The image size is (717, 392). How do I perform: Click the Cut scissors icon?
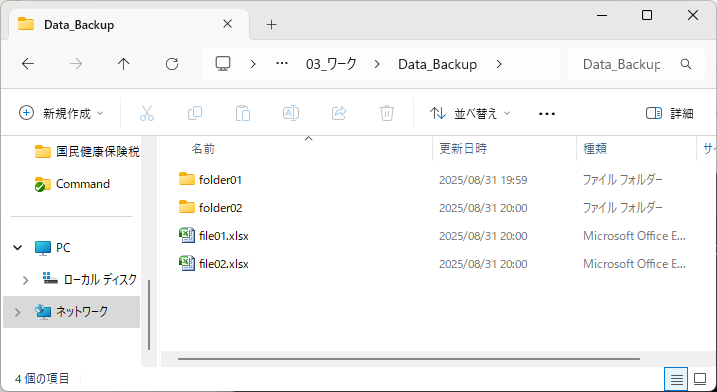pyautogui.click(x=147, y=113)
